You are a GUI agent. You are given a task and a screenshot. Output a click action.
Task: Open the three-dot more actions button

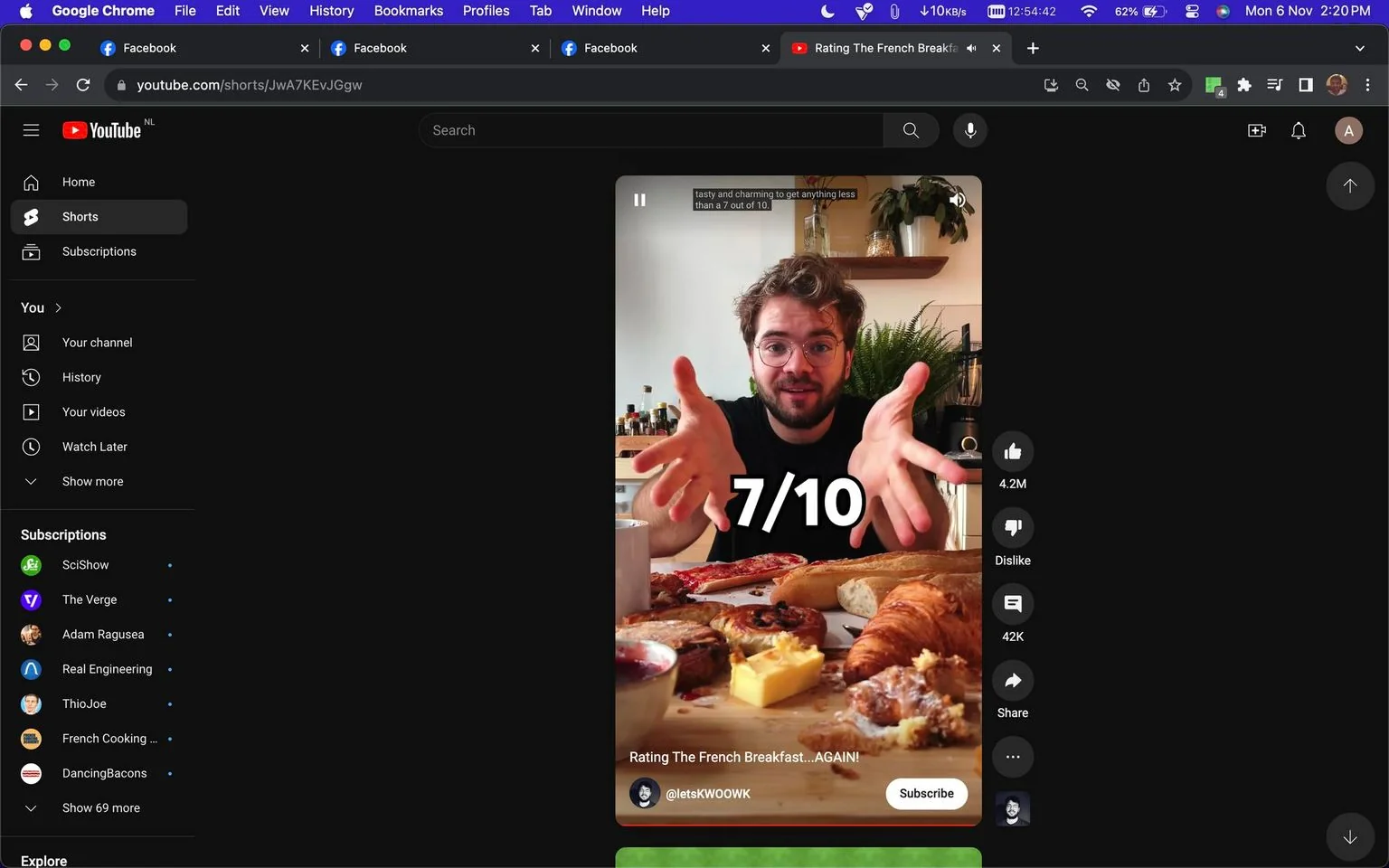tap(1013, 757)
